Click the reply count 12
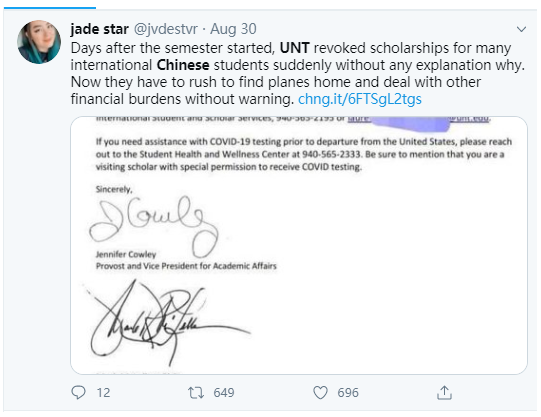The image size is (541, 417). click(103, 393)
